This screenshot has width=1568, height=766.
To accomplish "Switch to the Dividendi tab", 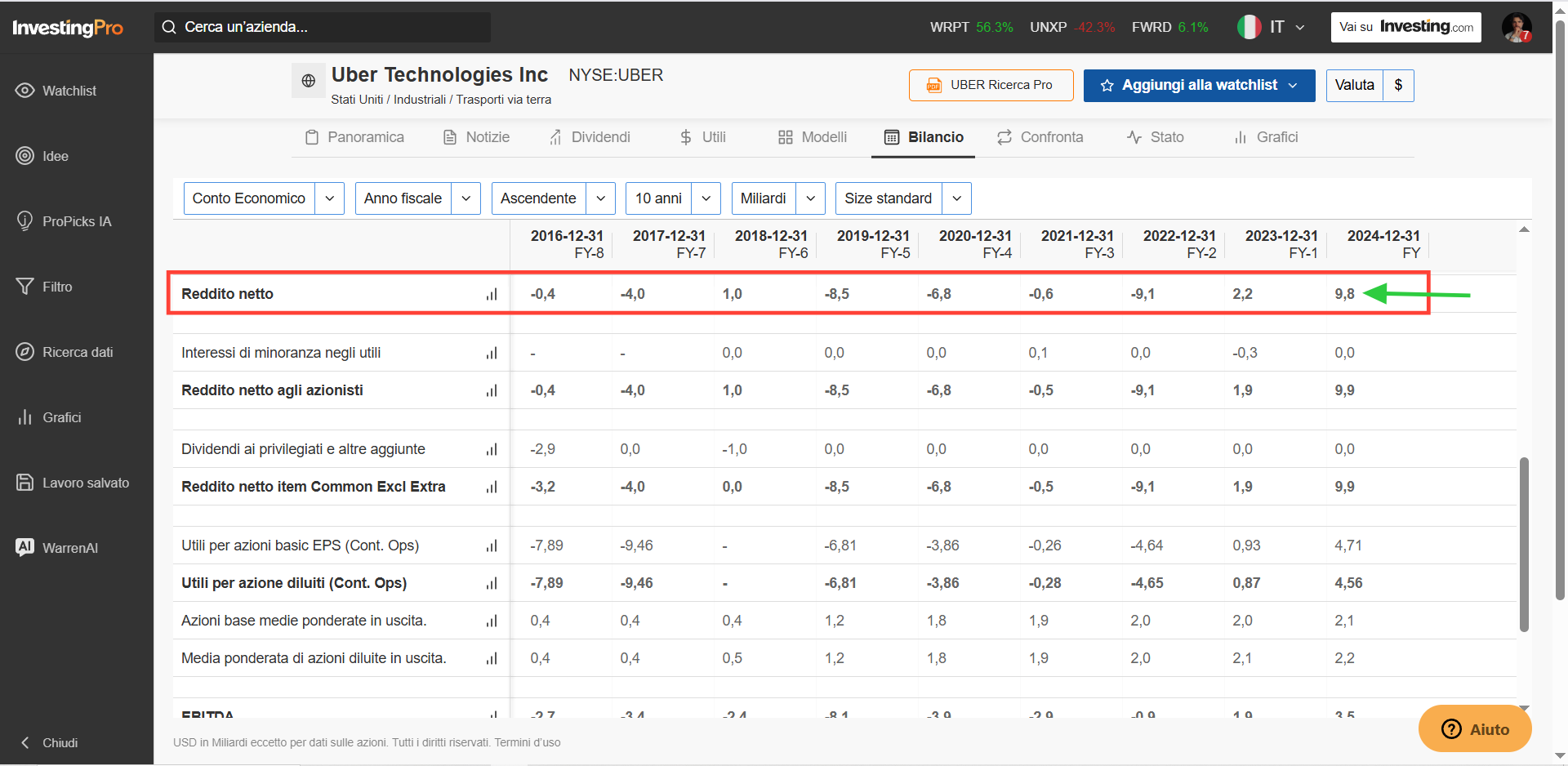I will tap(589, 137).
